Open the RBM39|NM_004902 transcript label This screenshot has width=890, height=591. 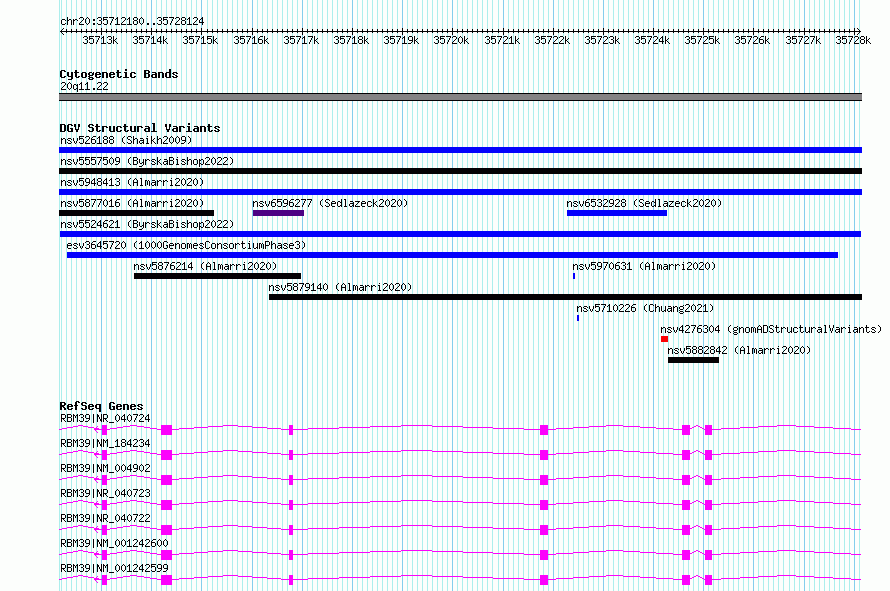click(105, 468)
